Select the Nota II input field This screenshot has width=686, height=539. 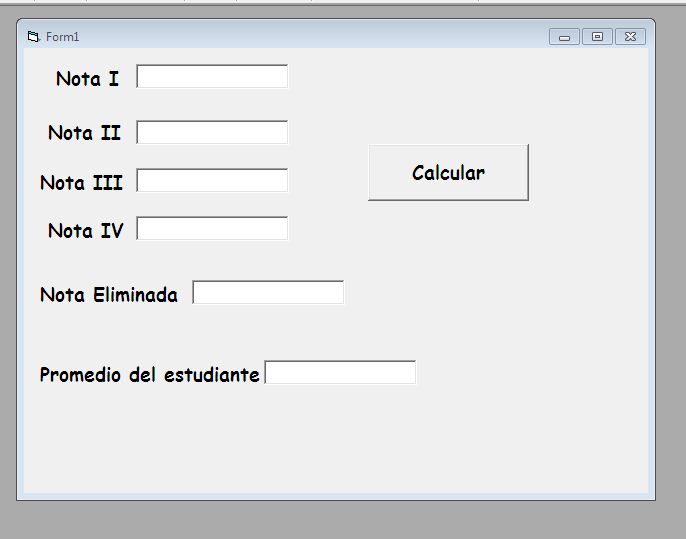[x=212, y=132]
